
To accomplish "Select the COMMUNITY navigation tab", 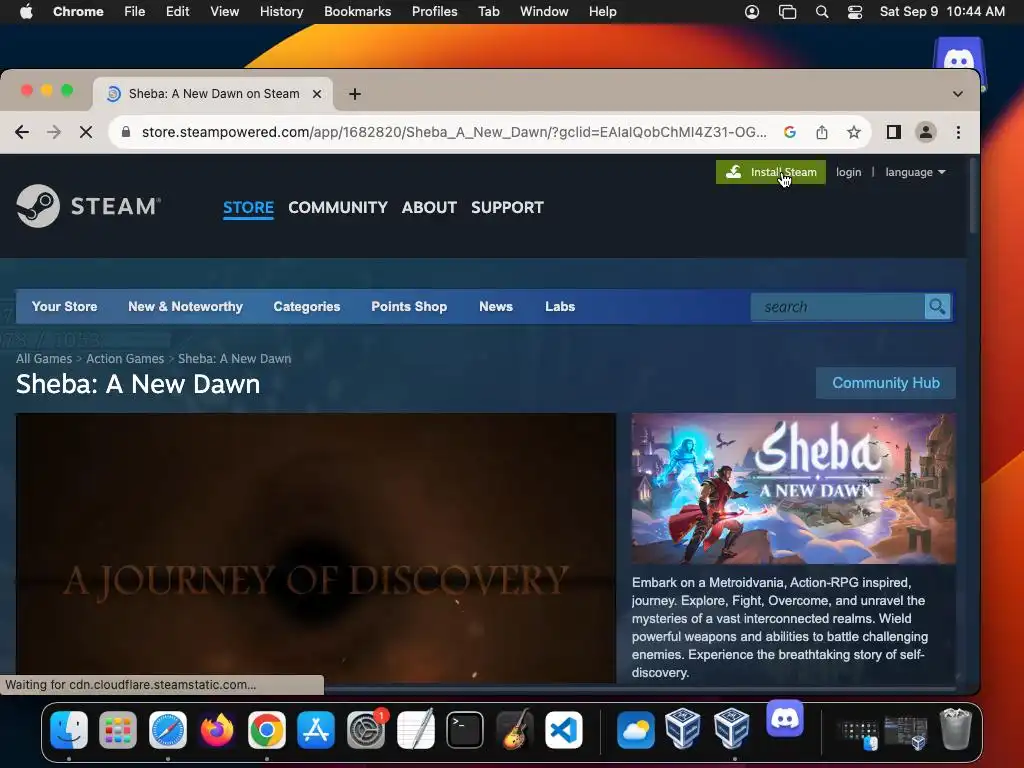I will tap(338, 208).
